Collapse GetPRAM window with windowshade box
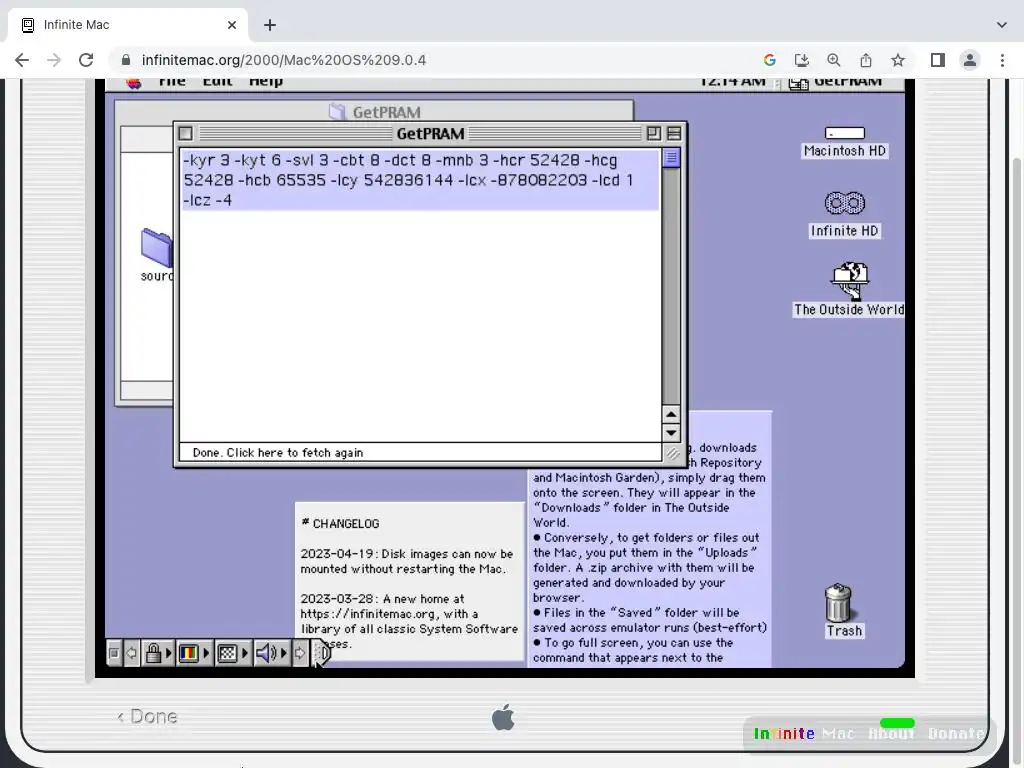This screenshot has height=768, width=1024. pyautogui.click(x=675, y=133)
